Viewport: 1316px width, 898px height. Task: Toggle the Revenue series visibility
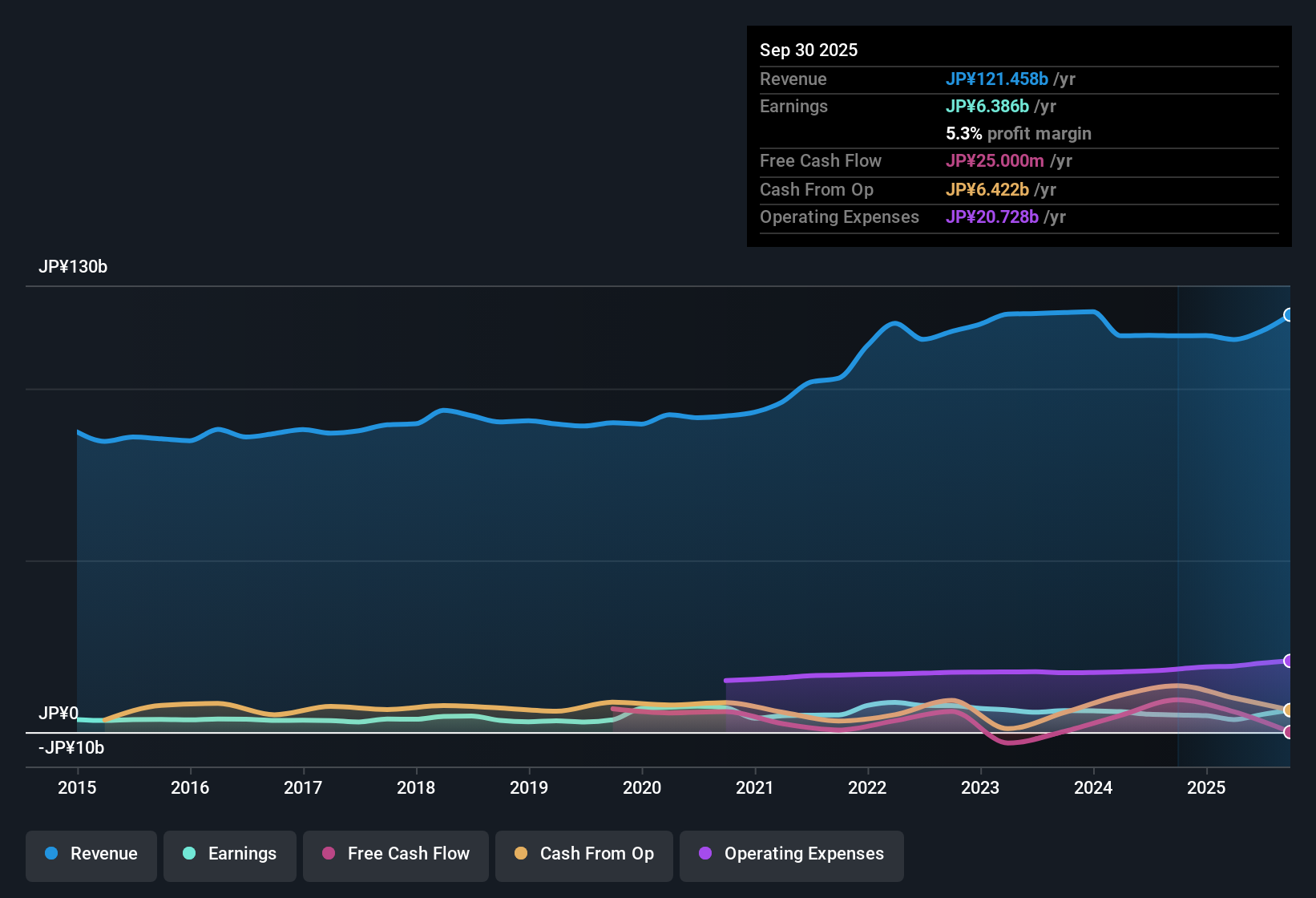[x=91, y=854]
